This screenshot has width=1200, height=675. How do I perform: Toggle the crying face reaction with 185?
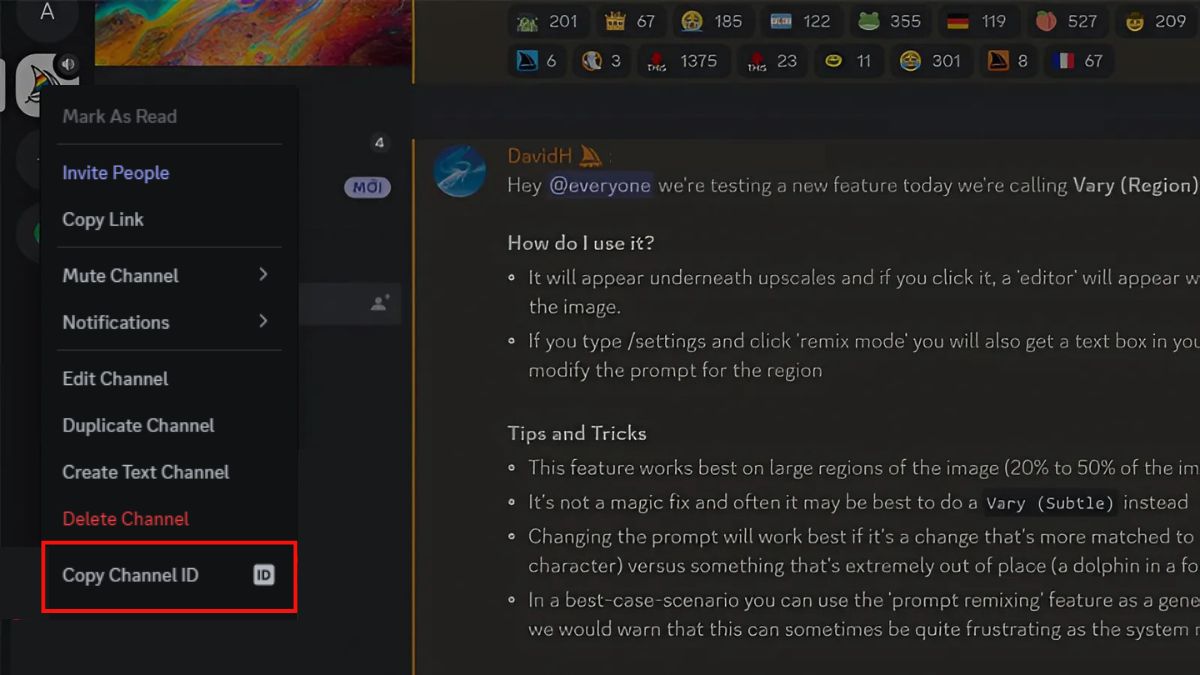coord(713,21)
